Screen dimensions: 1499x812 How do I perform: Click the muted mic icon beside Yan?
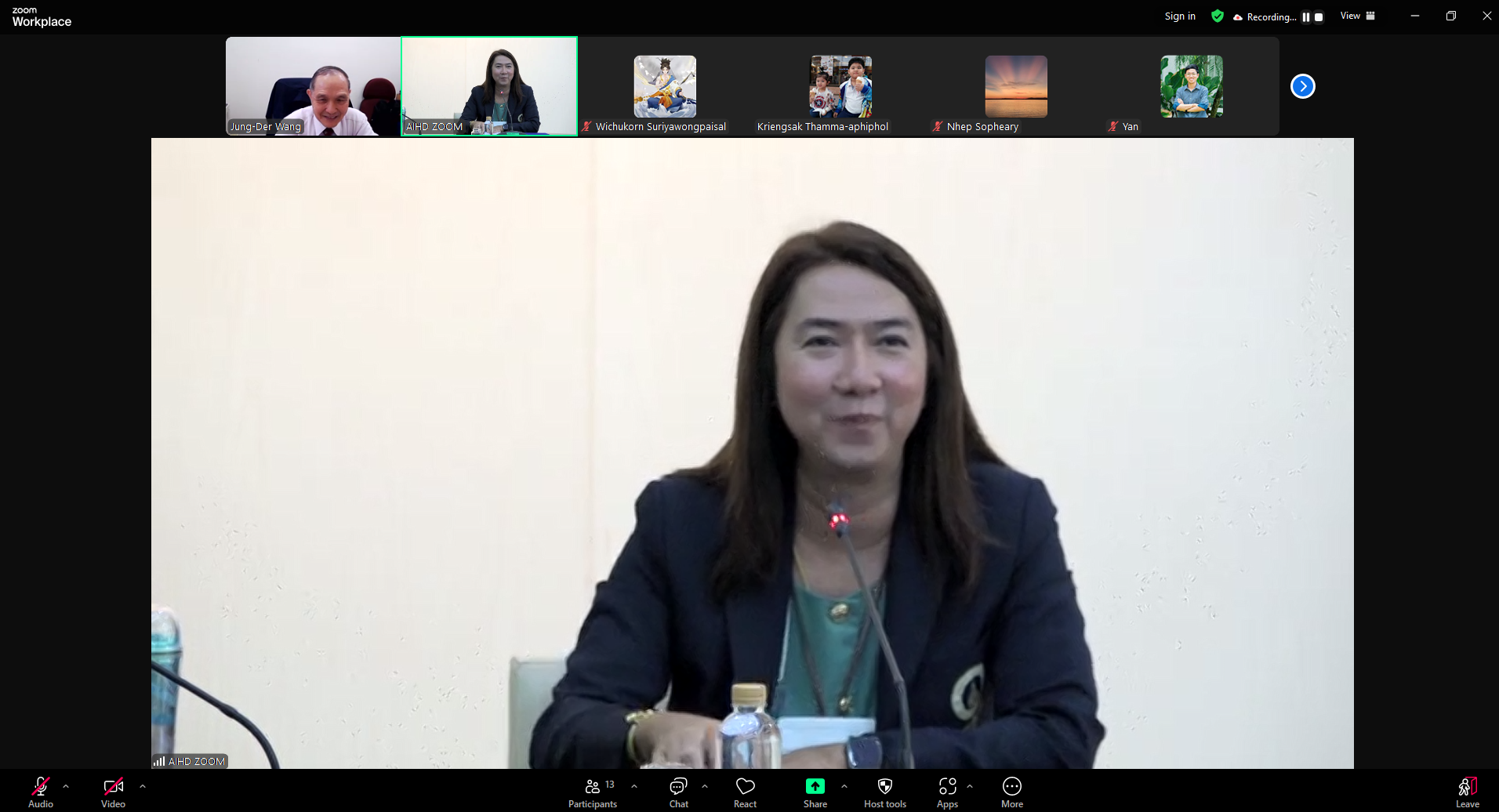click(1113, 126)
